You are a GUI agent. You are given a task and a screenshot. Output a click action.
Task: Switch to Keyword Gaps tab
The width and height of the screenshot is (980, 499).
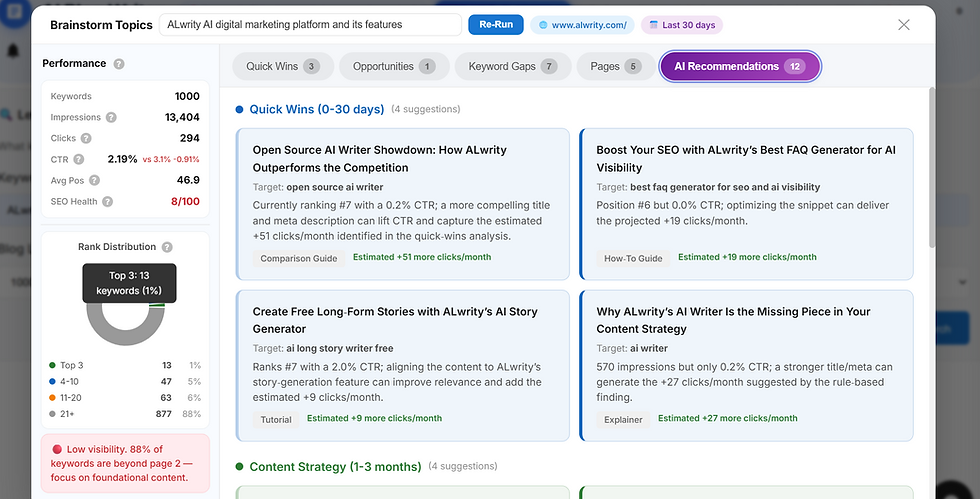[513, 66]
